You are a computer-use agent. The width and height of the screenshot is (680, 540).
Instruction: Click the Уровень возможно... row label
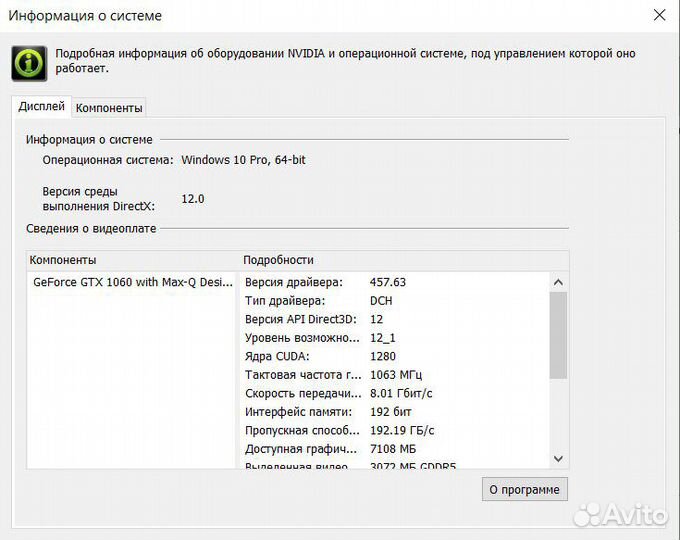(302, 338)
